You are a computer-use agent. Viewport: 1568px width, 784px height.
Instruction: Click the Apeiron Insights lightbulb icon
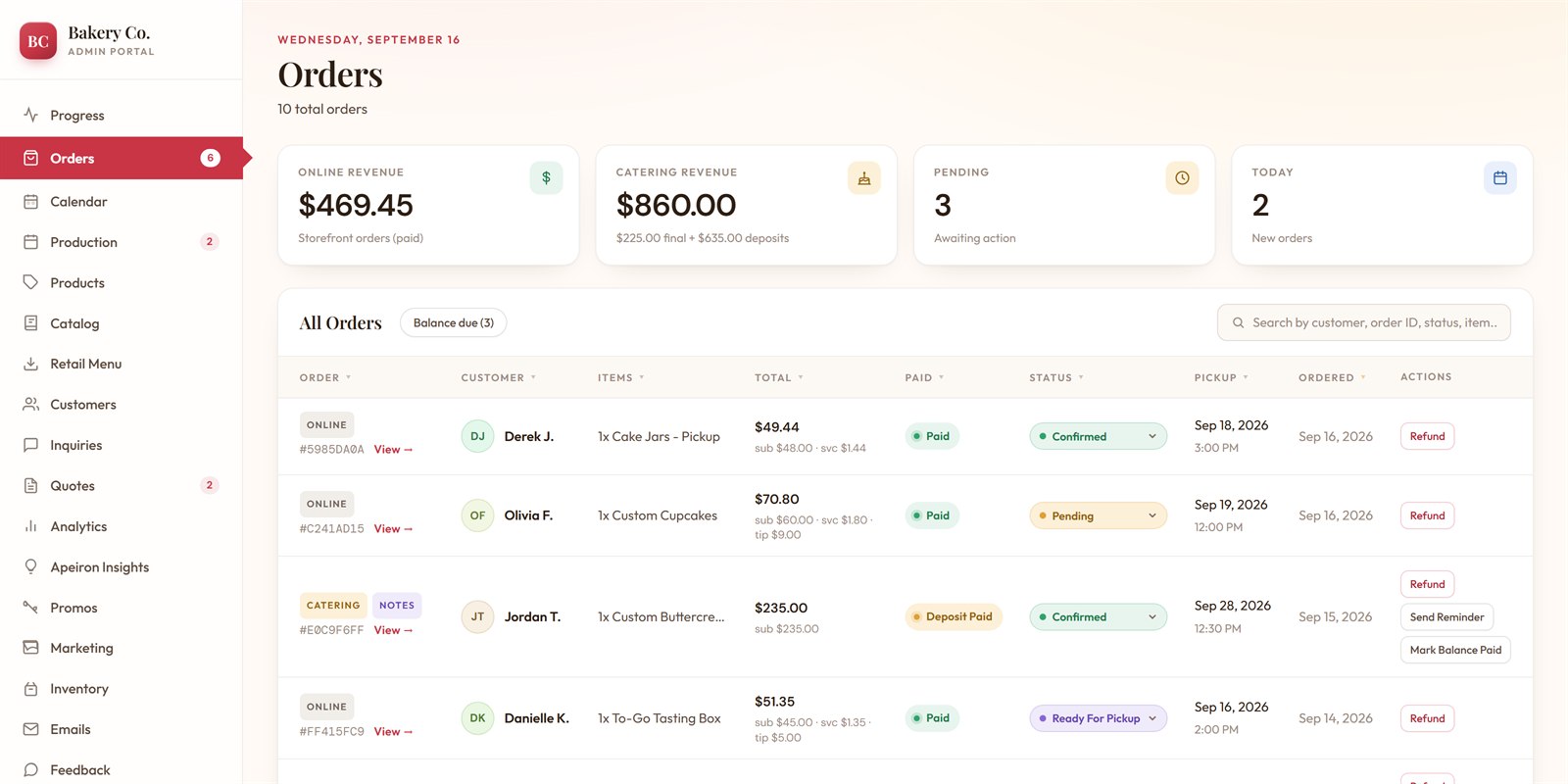(31, 566)
